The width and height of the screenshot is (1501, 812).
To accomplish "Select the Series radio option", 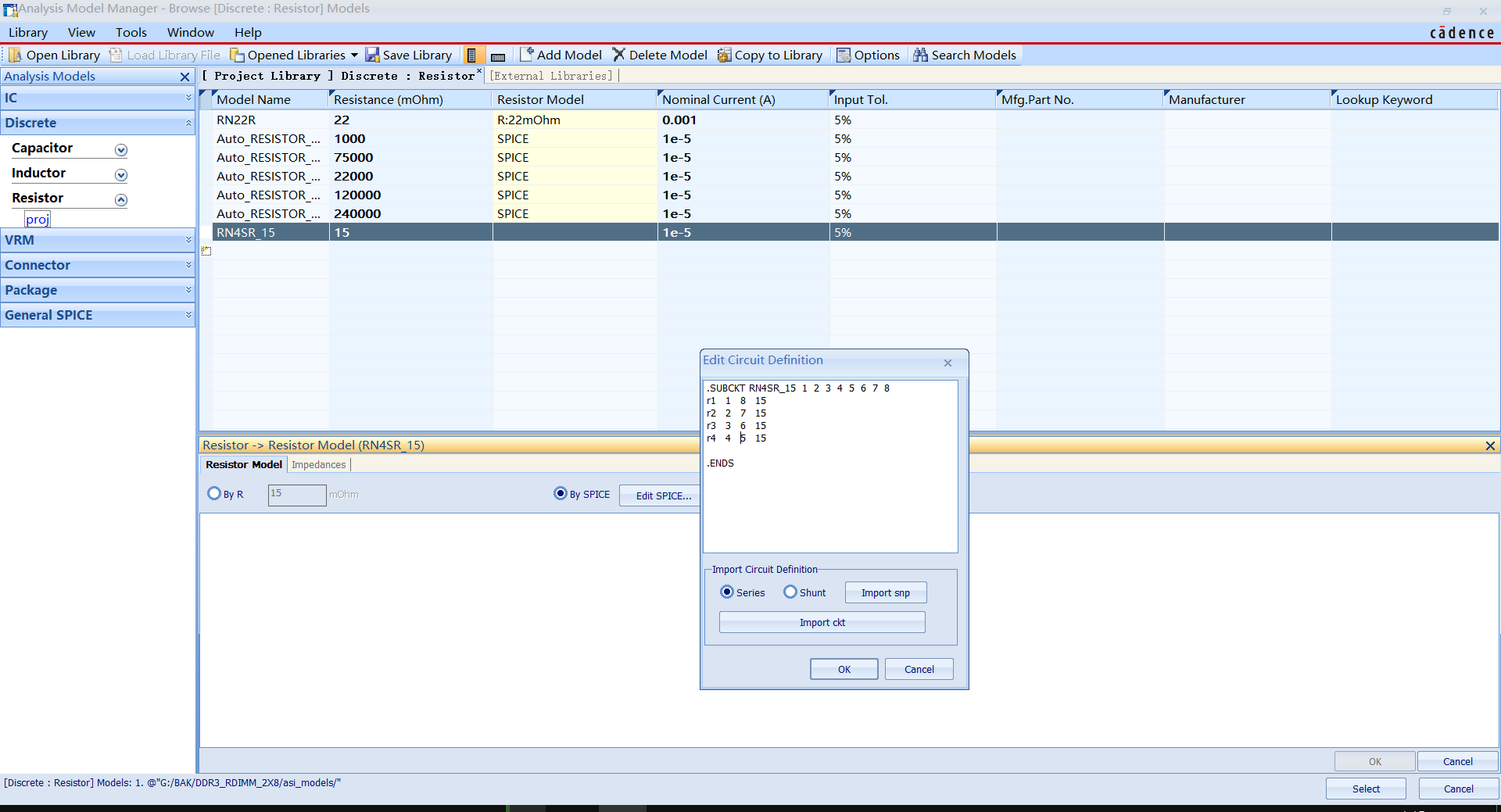I will (727, 592).
